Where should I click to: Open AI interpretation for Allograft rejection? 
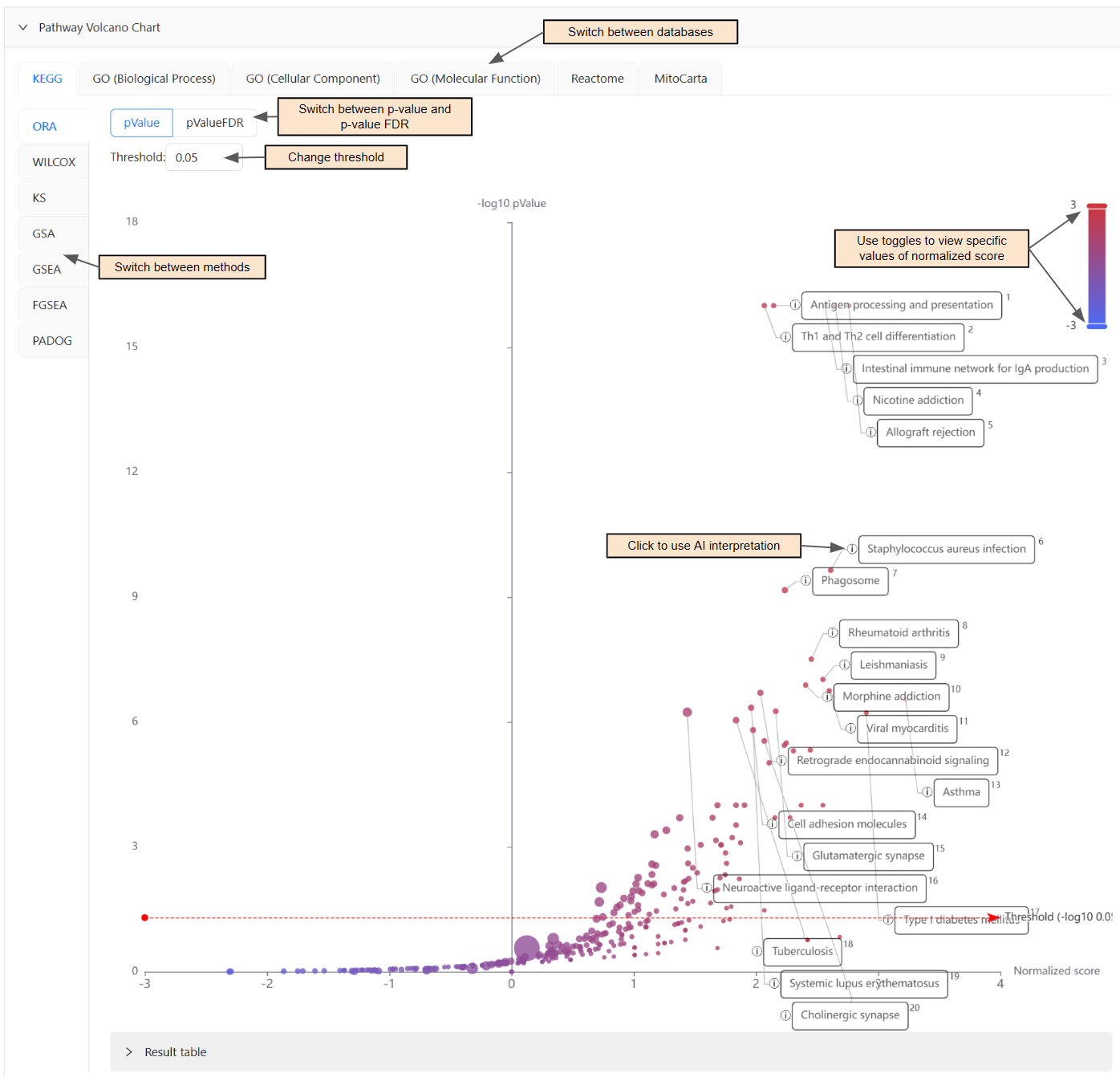(x=870, y=432)
